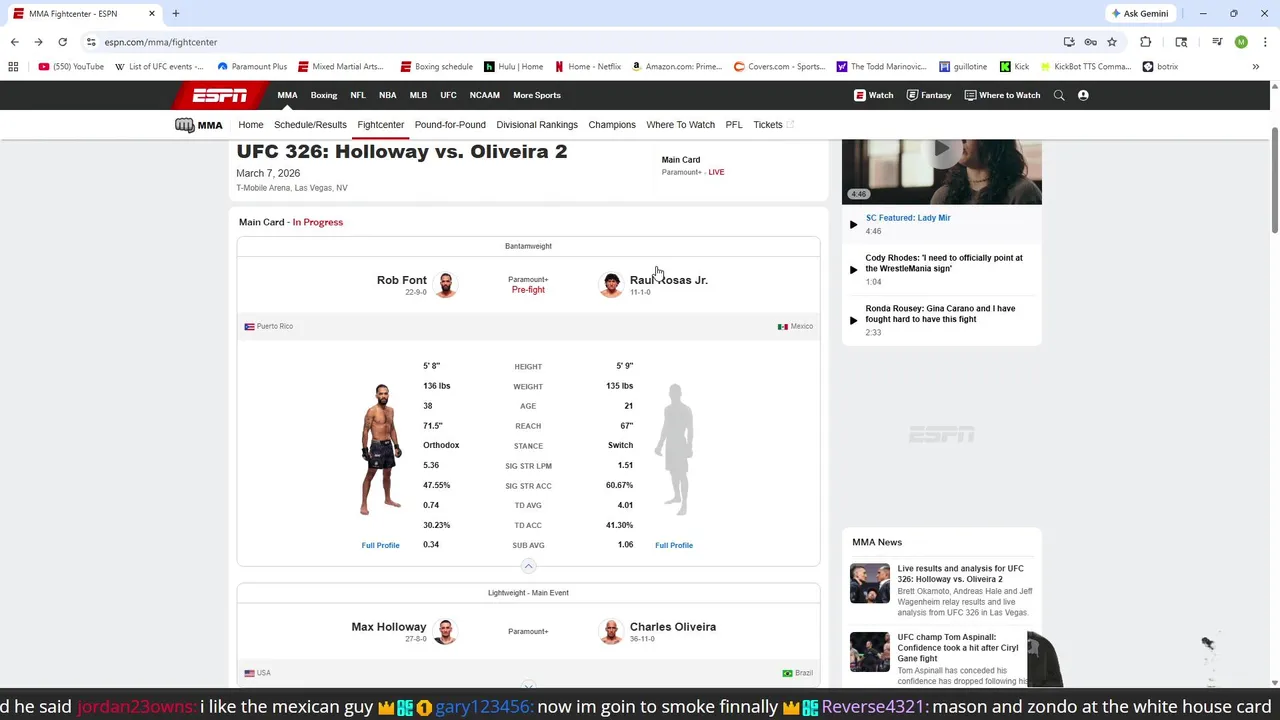Select the UFC menu item
1280x720 pixels.
click(x=448, y=95)
